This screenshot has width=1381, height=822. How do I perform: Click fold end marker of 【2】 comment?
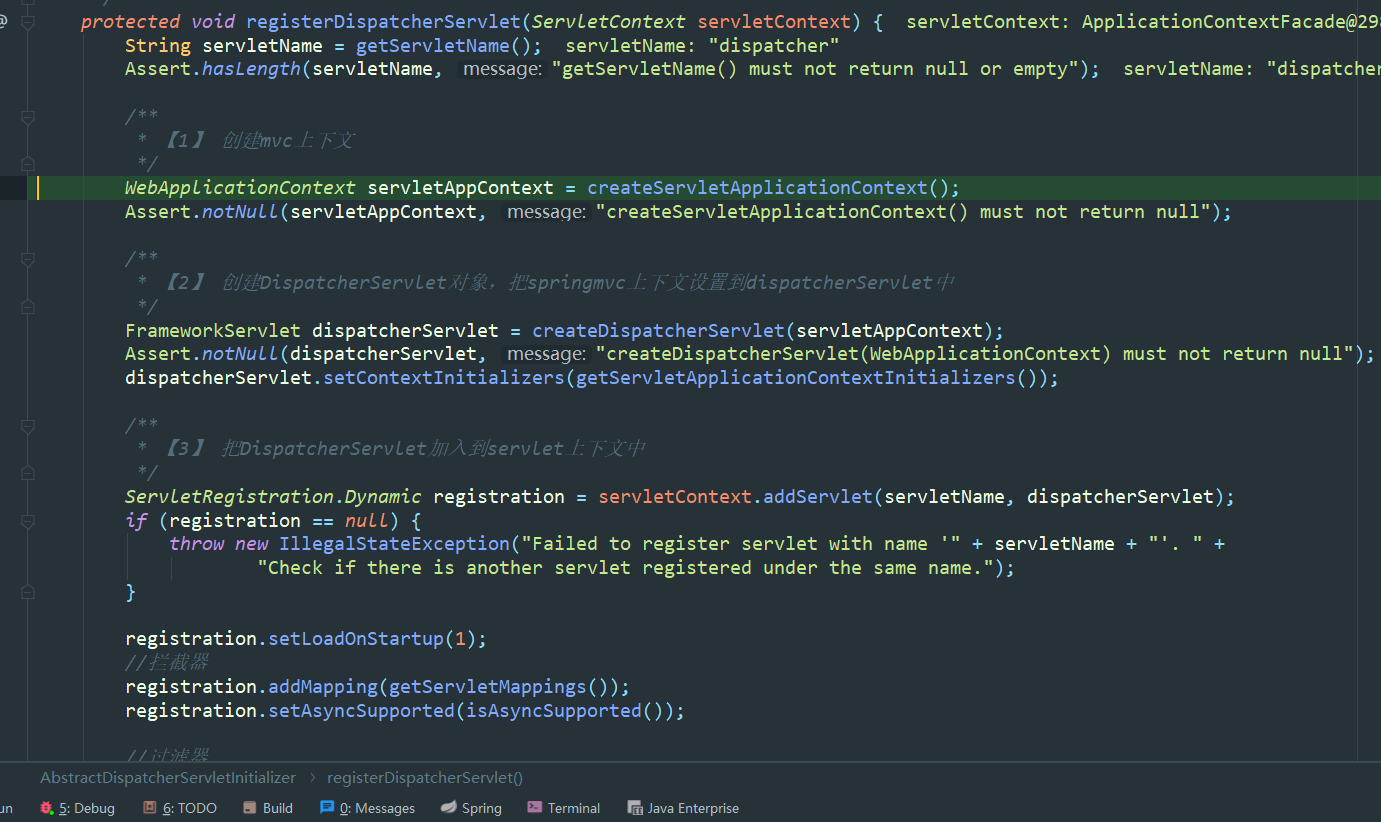[27, 306]
